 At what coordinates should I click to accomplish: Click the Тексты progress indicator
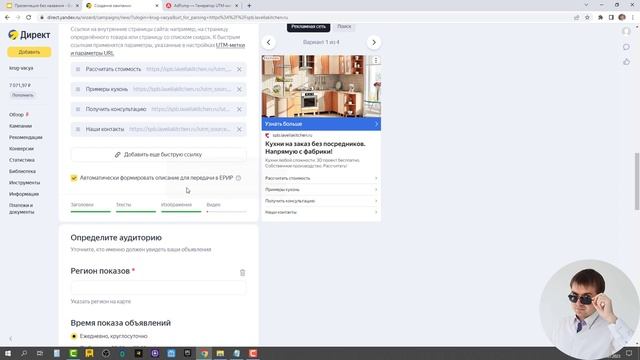136,207
